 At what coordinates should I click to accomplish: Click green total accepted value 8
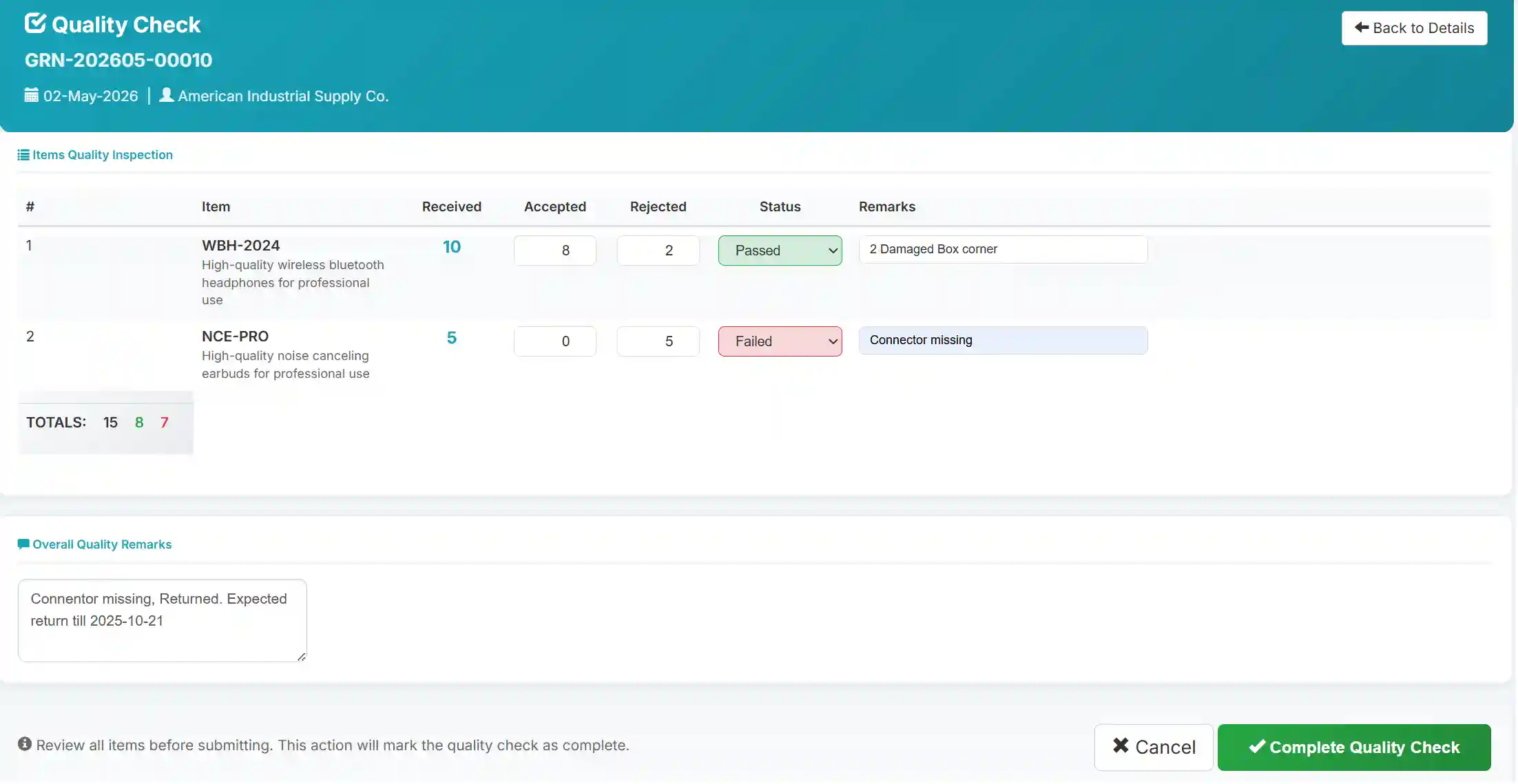click(x=139, y=423)
